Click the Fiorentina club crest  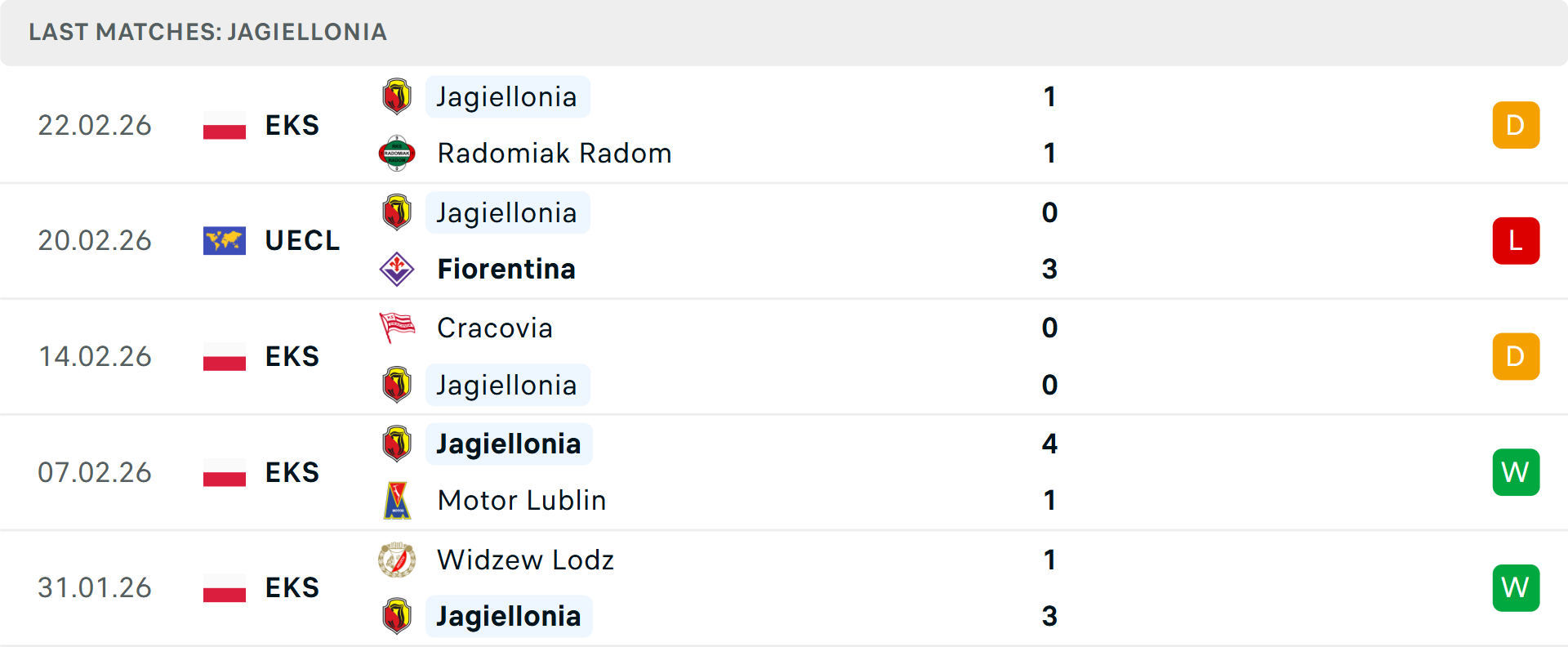[x=397, y=269]
